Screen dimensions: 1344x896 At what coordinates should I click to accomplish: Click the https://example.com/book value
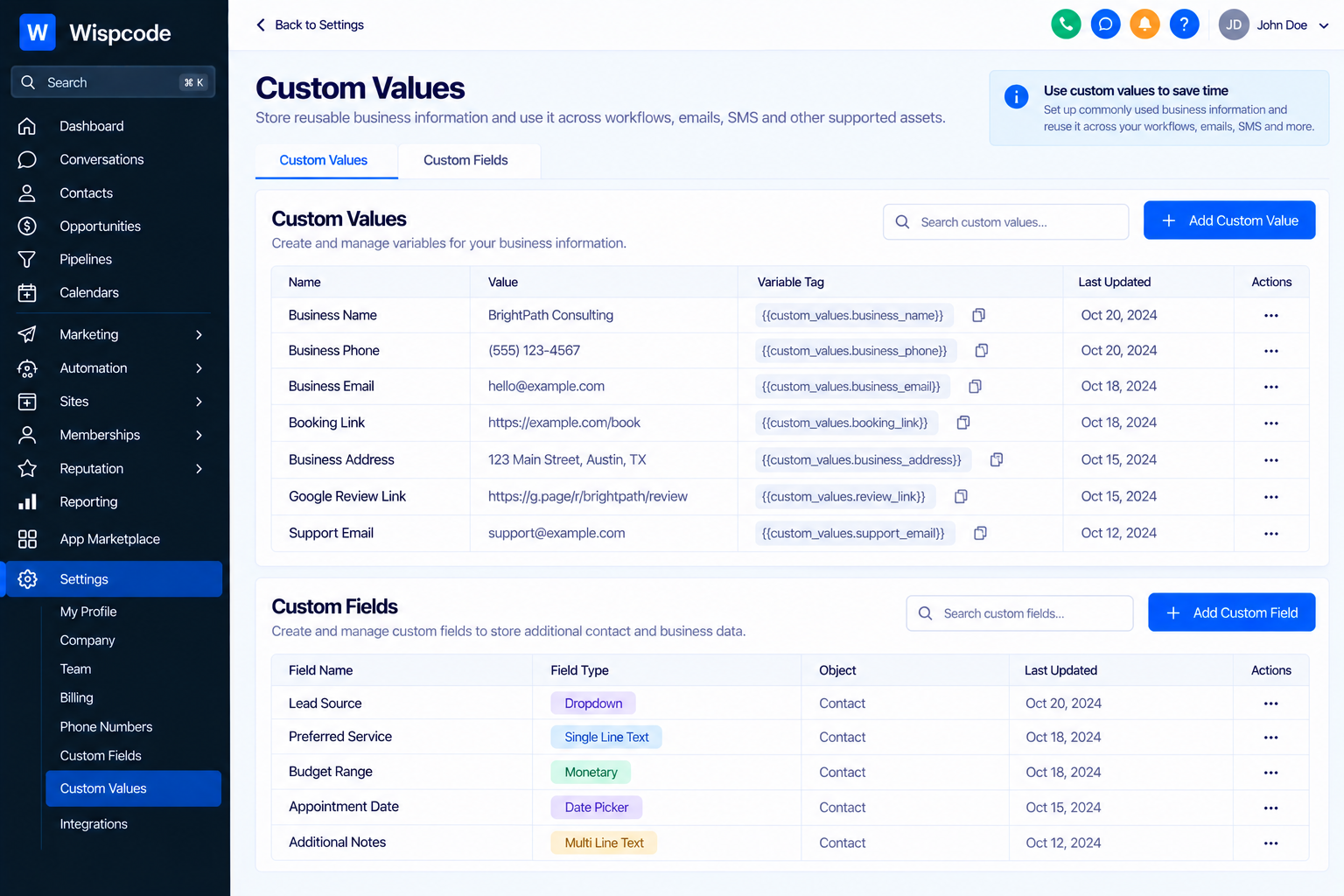(564, 423)
